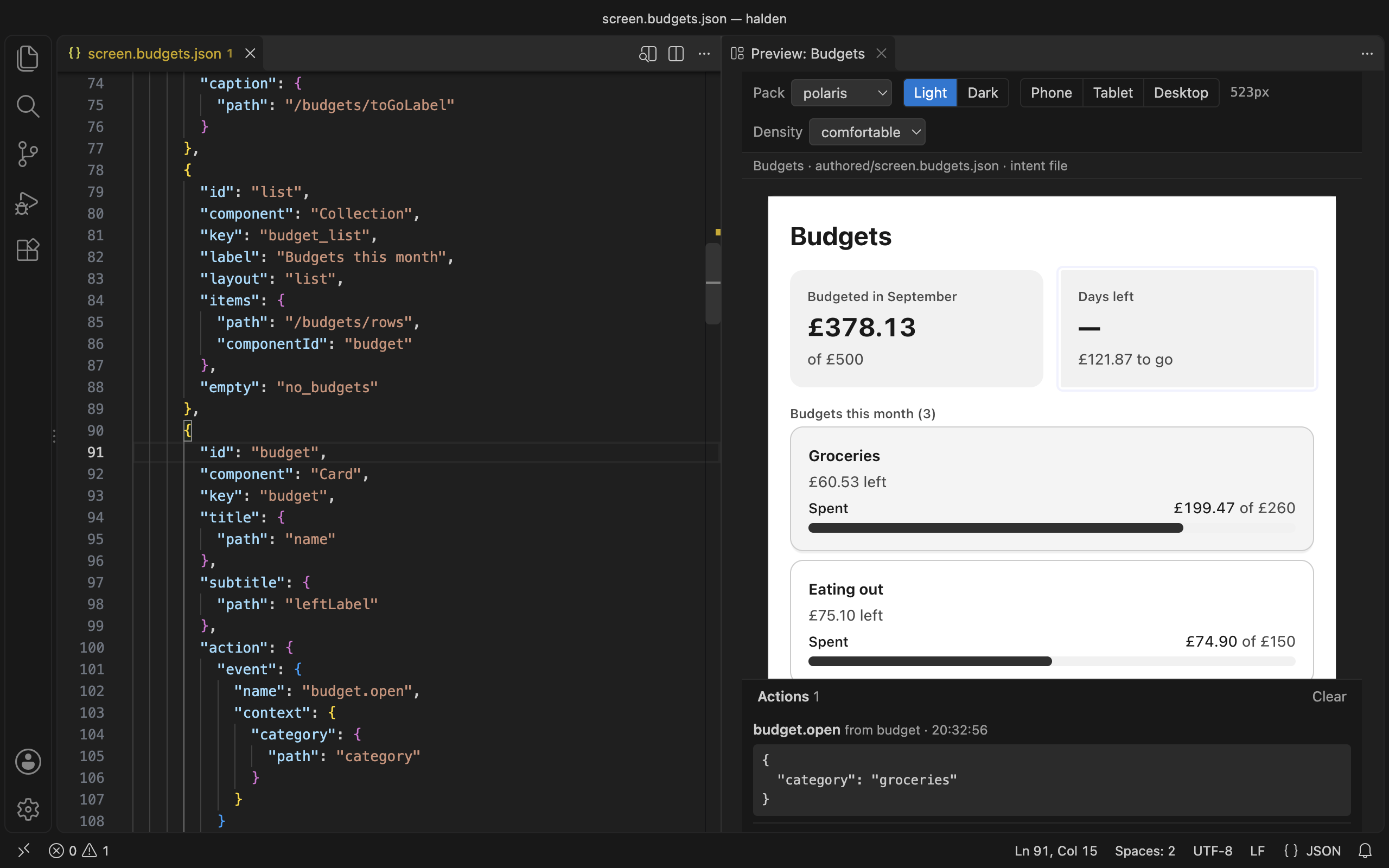Open the Pack dropdown showing polaris
Viewport: 1389px width, 868px height.
pyautogui.click(x=842, y=92)
